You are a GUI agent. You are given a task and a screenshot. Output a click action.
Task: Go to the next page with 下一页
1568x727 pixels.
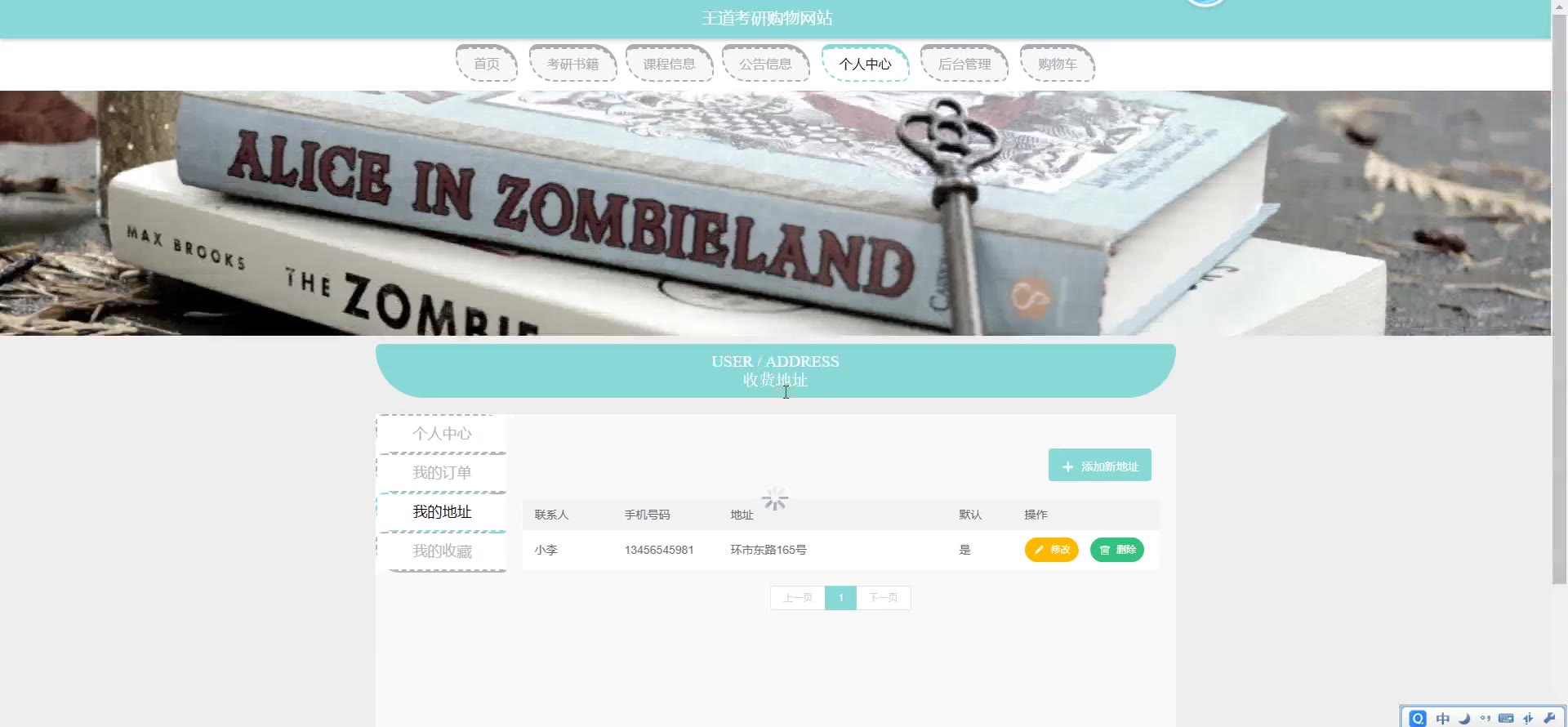pos(884,598)
